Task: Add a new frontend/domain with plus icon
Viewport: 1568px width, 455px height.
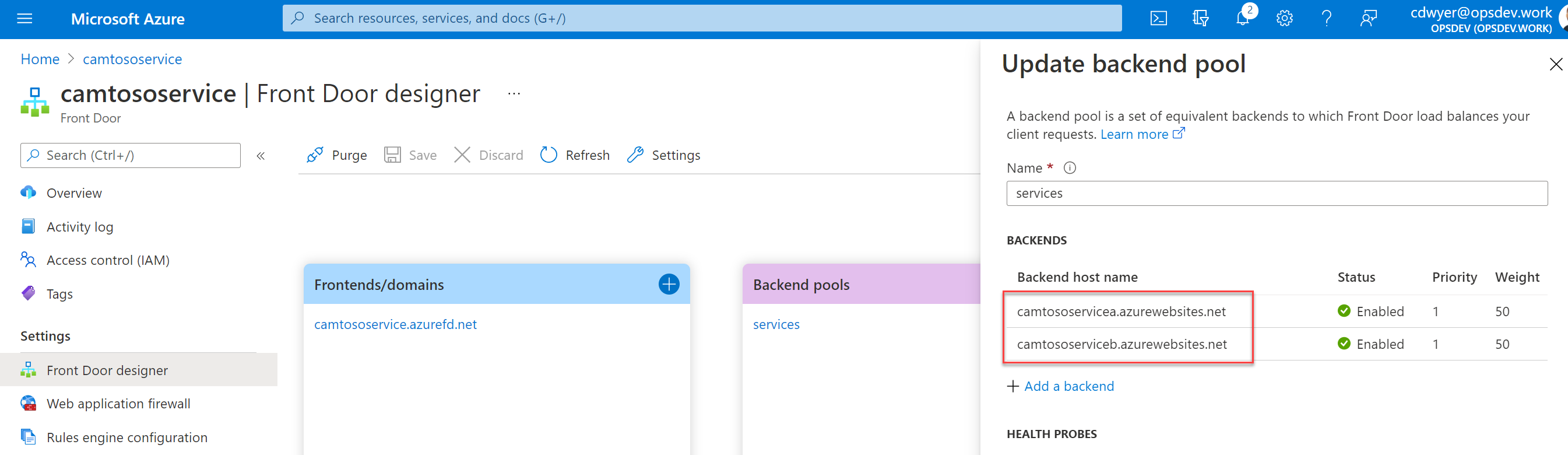Action: pos(669,284)
